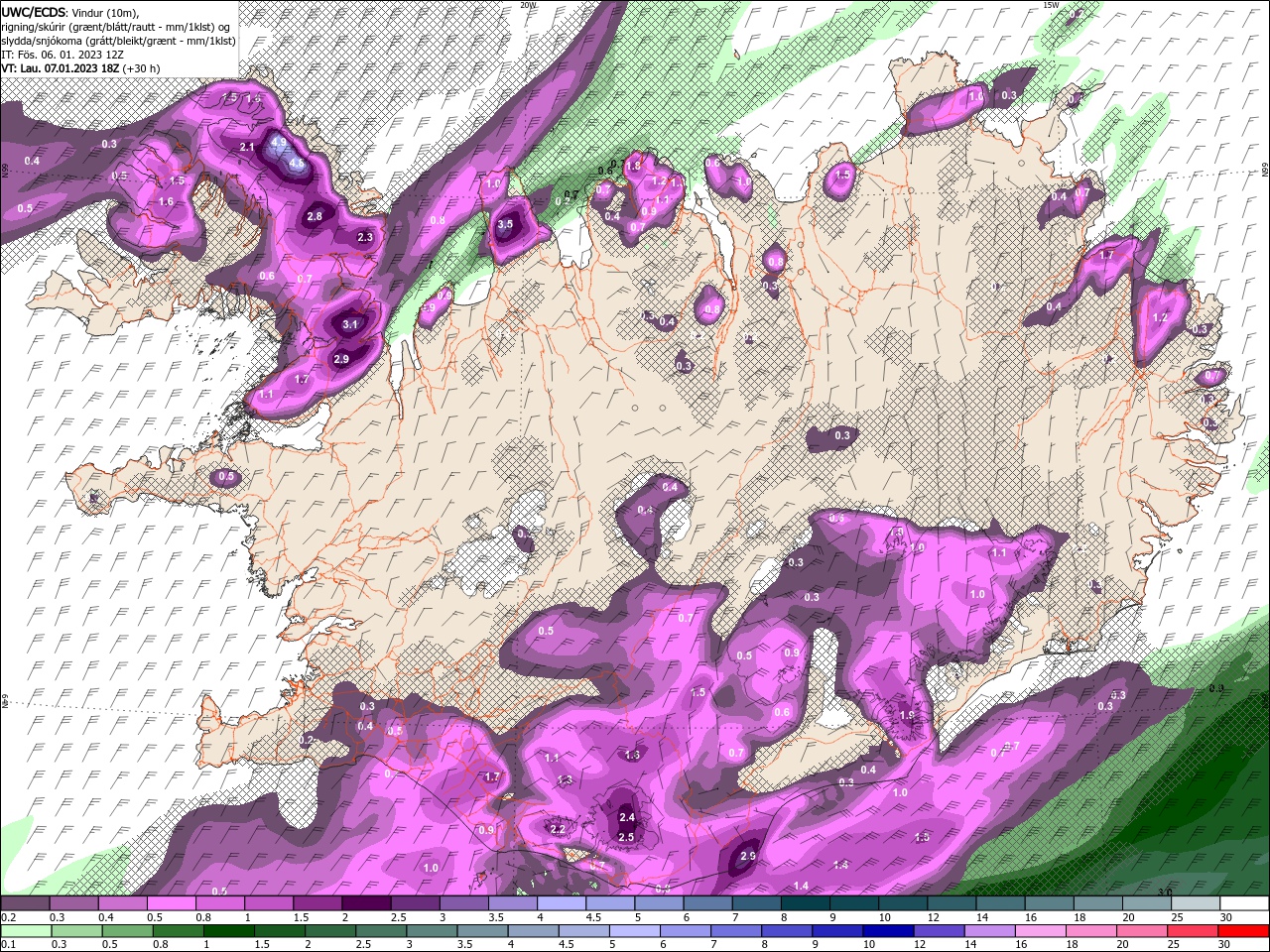Select the "0.1" label on the rain legend
Image resolution: width=1270 pixels, height=952 pixels.
(x=8, y=945)
